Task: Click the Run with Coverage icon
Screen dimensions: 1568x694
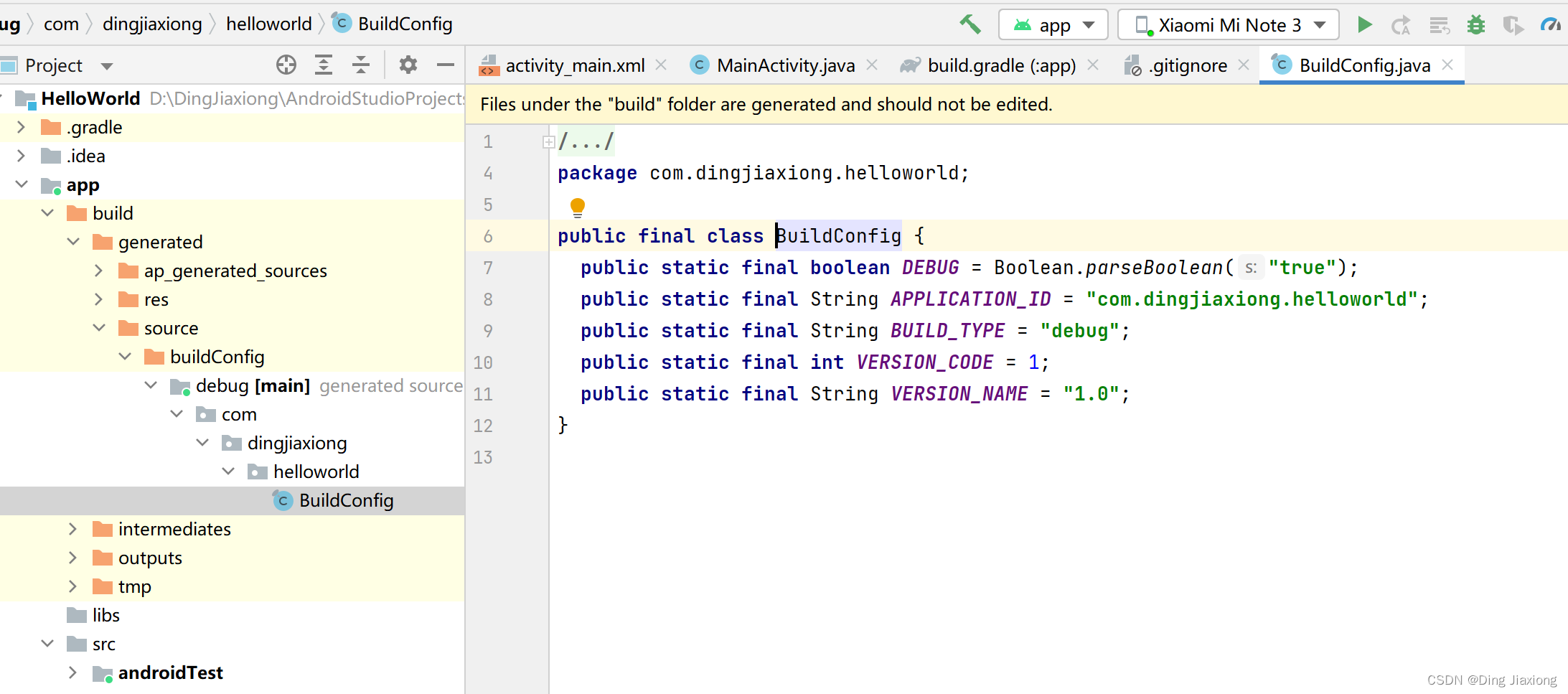Action: point(1513,26)
